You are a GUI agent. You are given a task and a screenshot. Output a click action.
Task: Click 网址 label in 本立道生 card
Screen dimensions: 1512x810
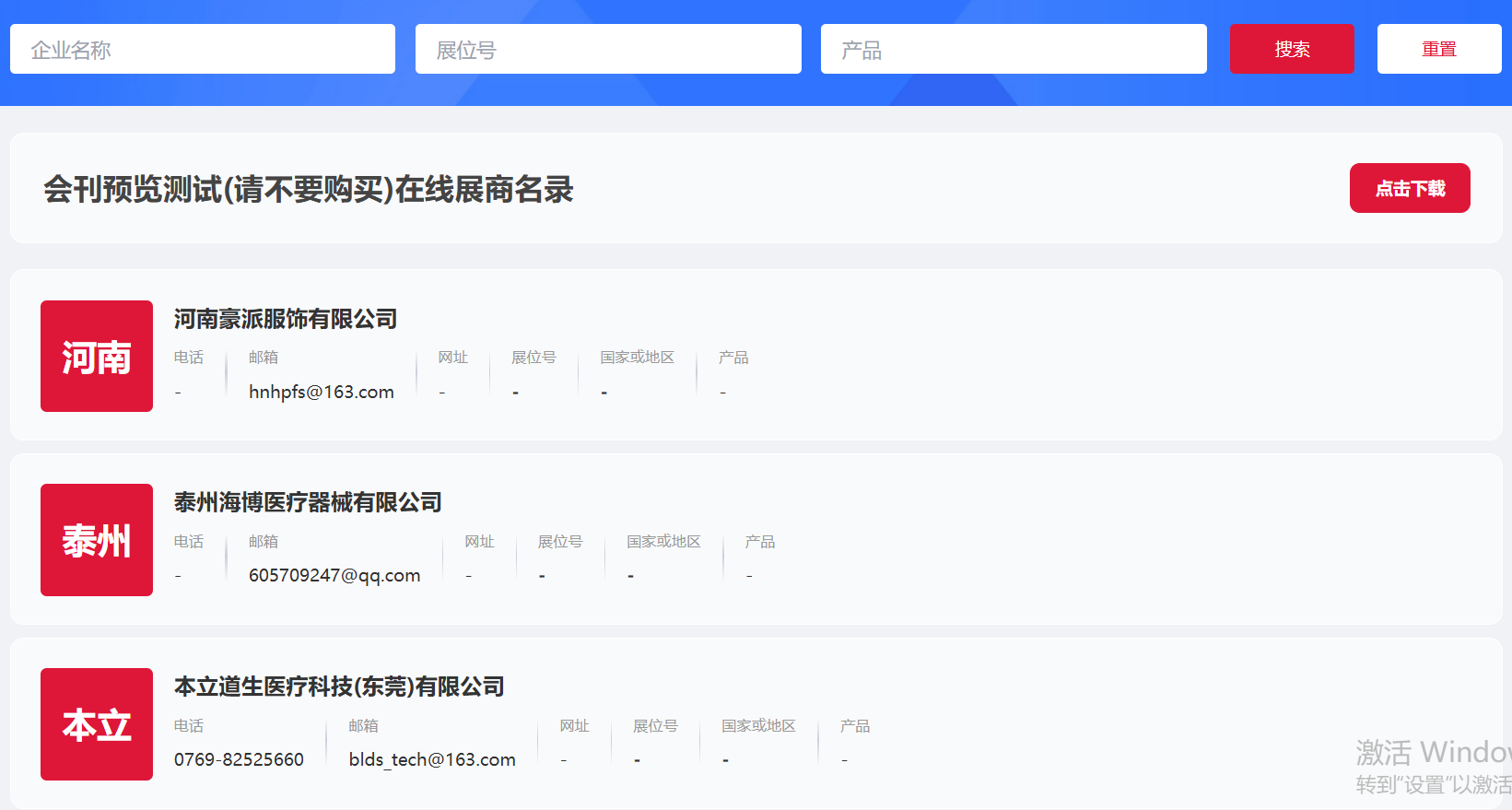coord(574,726)
